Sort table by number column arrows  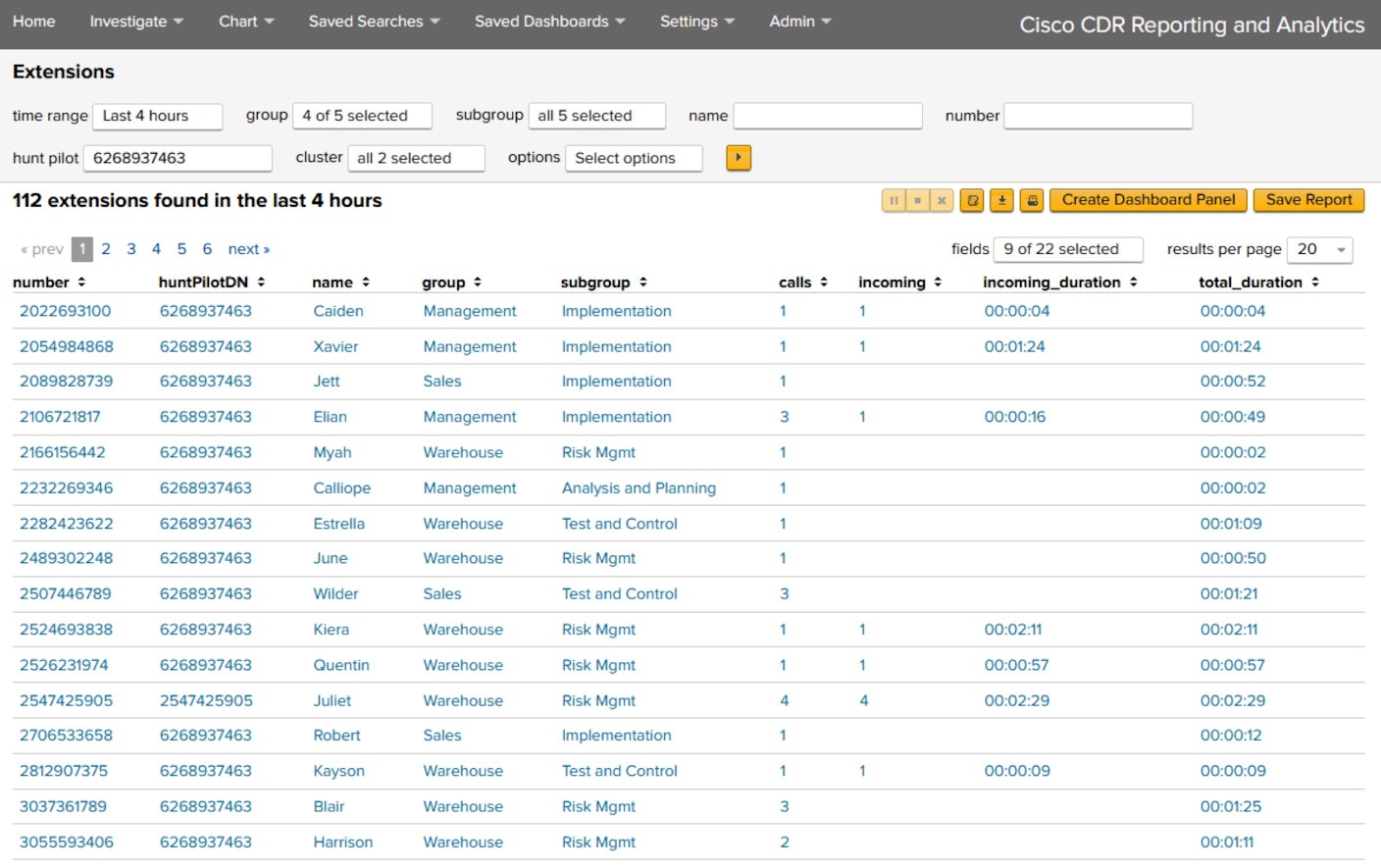coord(81,282)
